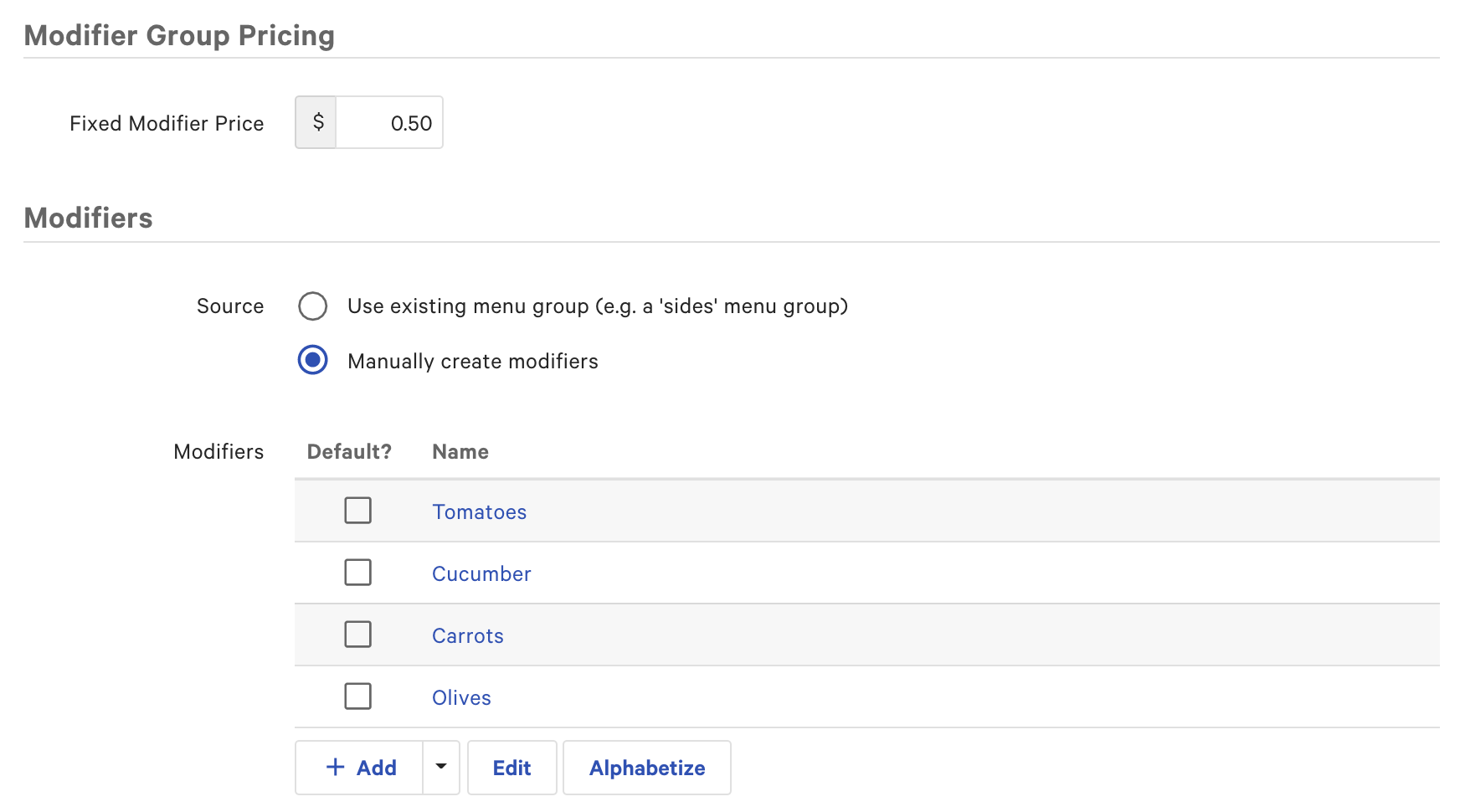The height and width of the screenshot is (812, 1460).
Task: Click the 'Modifier Group Pricing' section heading
Action: [x=179, y=35]
